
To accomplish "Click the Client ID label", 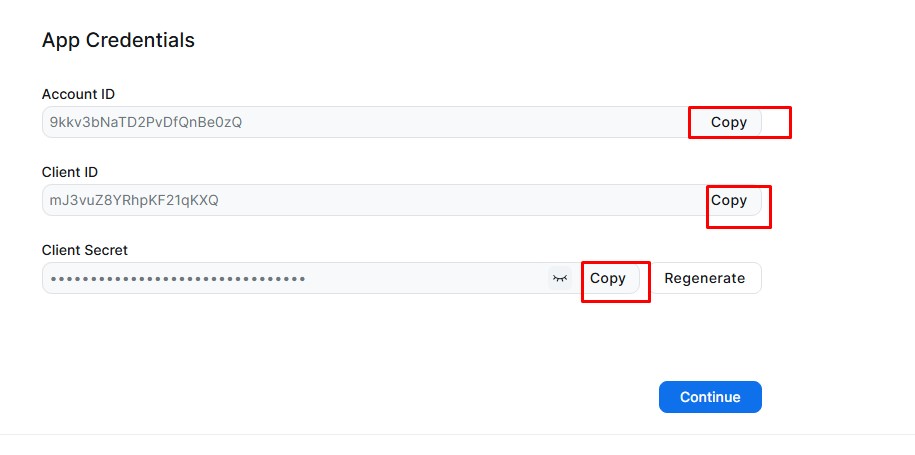I will (x=69, y=172).
